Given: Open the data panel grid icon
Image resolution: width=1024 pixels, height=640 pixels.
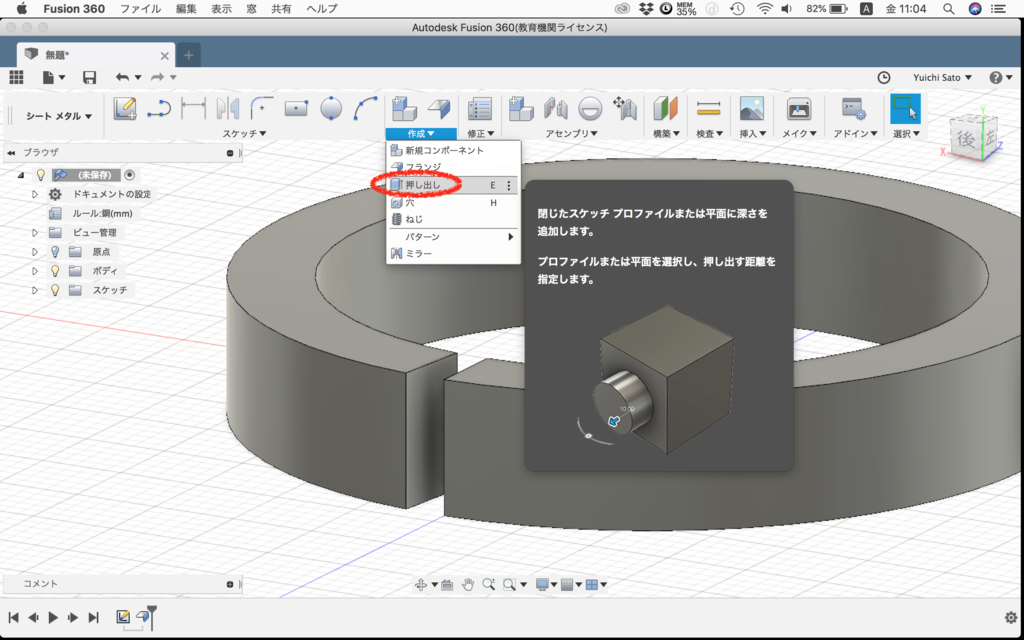Looking at the screenshot, I should tap(16, 77).
